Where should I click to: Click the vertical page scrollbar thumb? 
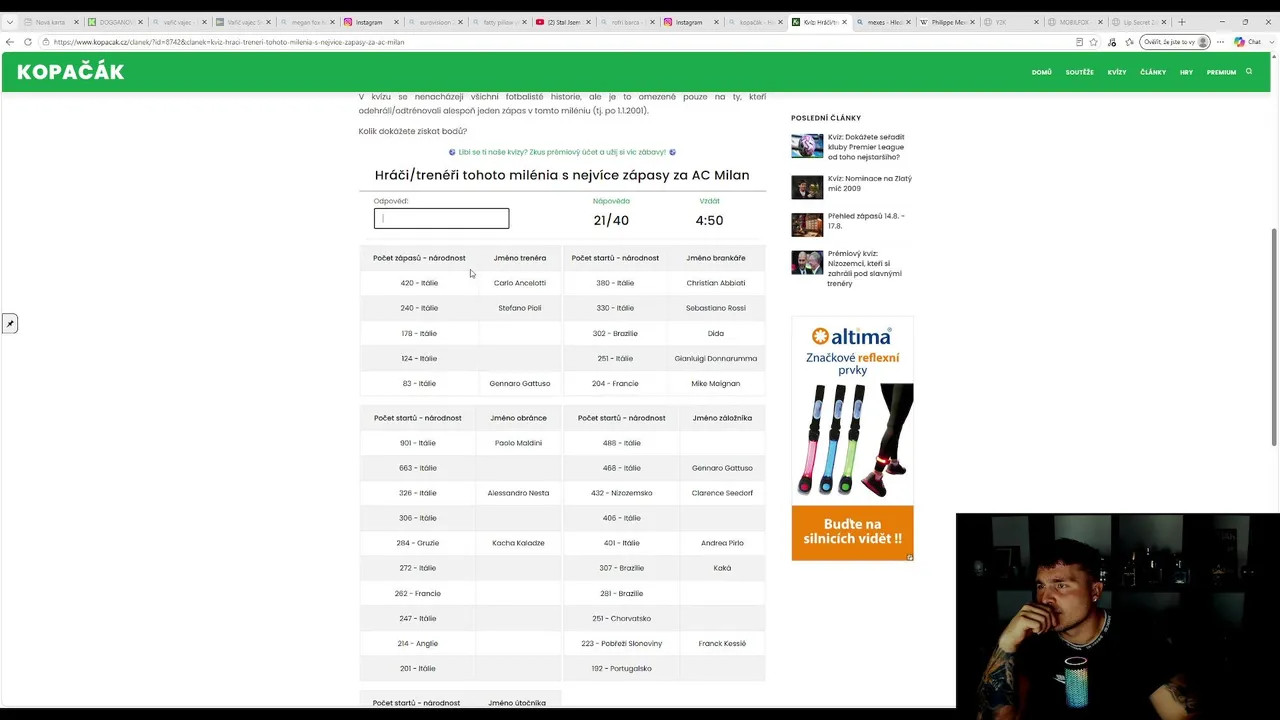pyautogui.click(x=1274, y=337)
